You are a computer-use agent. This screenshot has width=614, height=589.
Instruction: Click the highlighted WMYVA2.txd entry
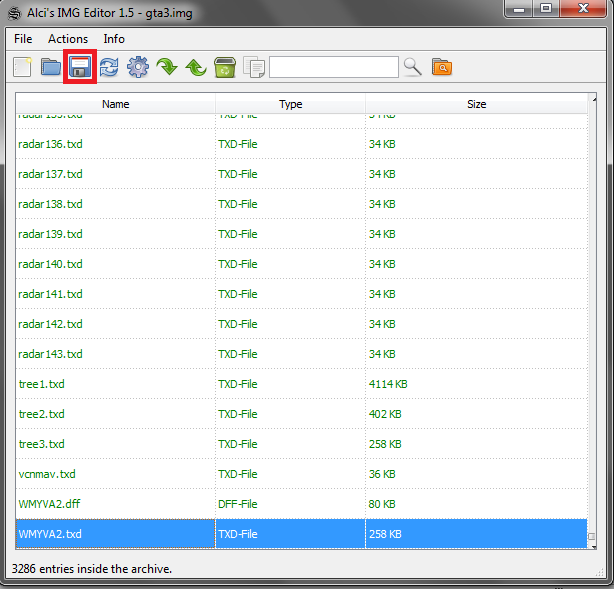[x=302, y=534]
